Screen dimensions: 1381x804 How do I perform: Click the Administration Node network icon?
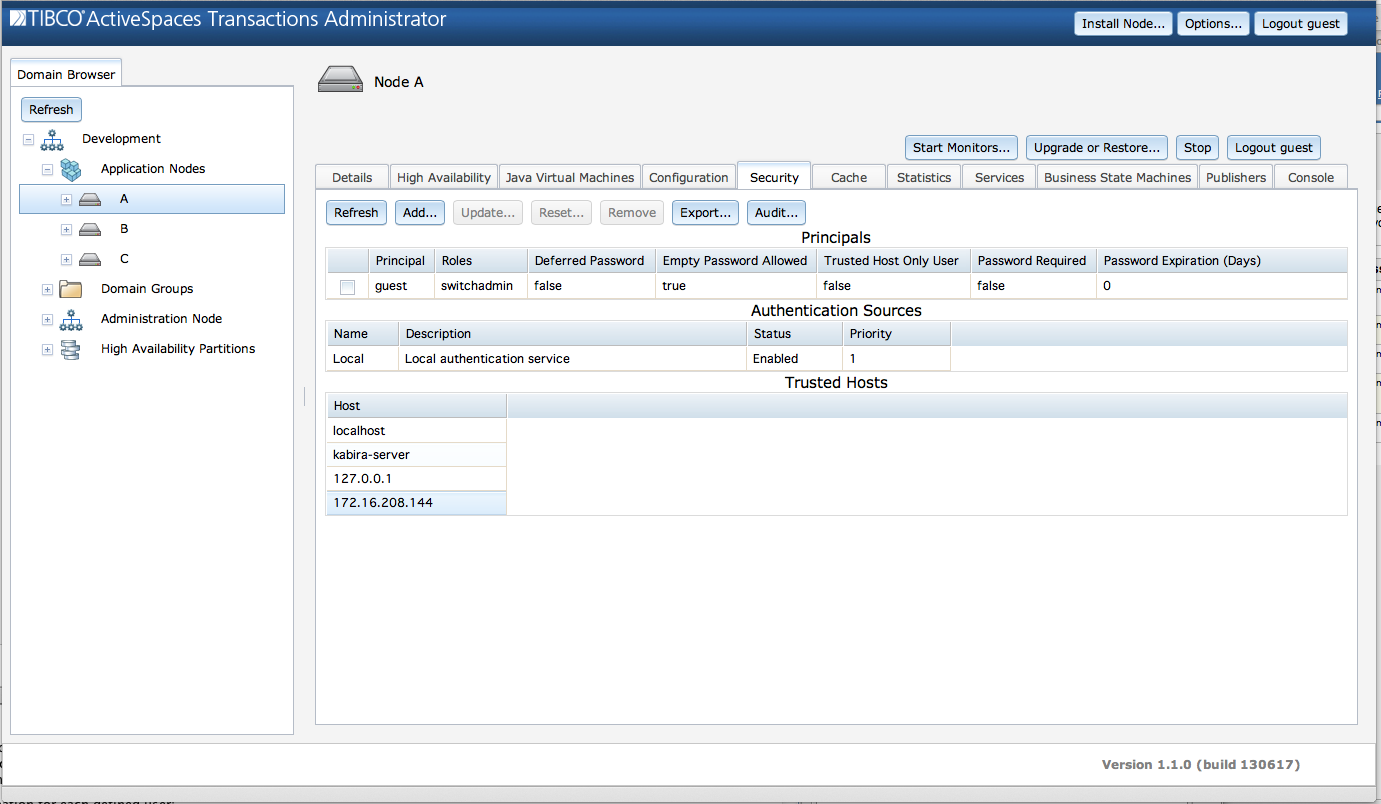[x=70, y=319]
